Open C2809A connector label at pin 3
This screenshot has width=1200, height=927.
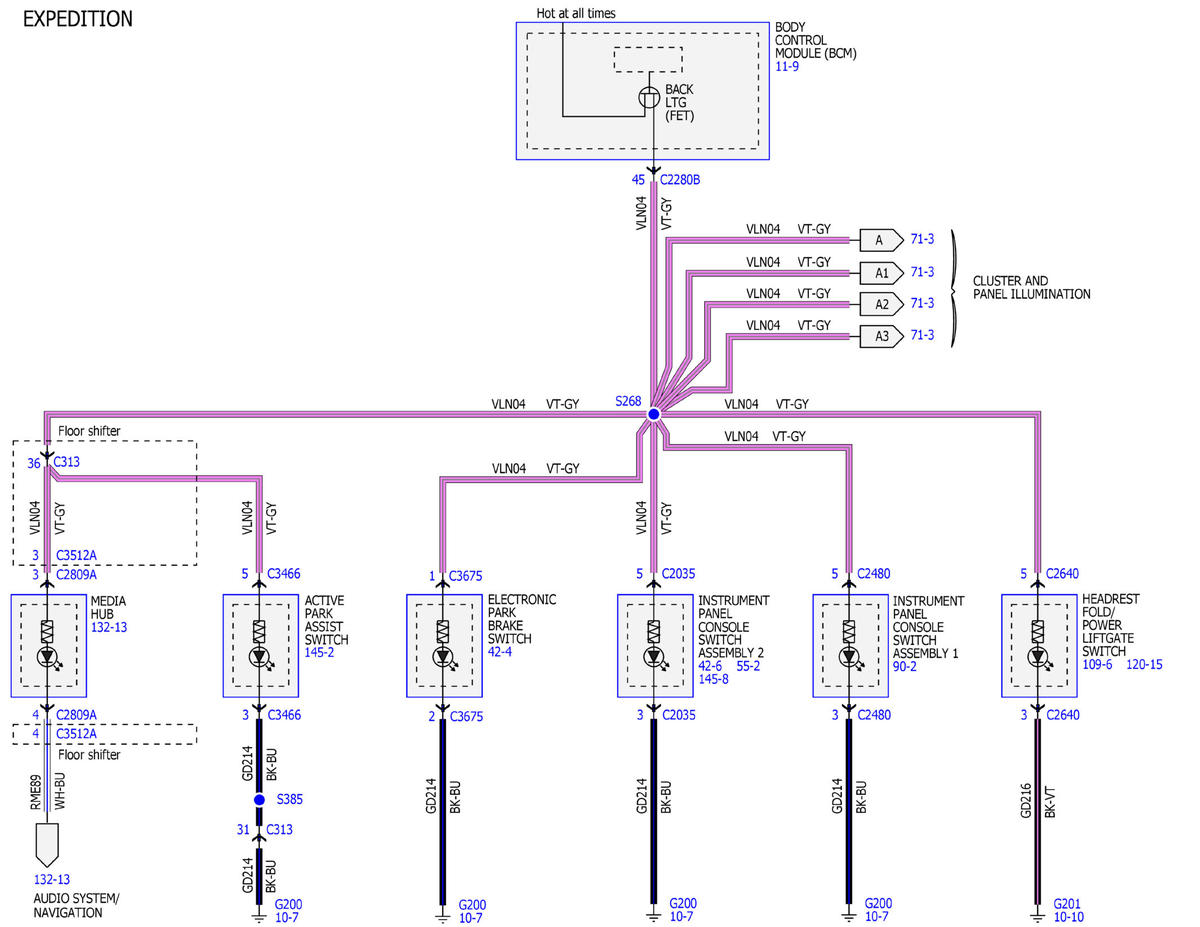coord(77,574)
